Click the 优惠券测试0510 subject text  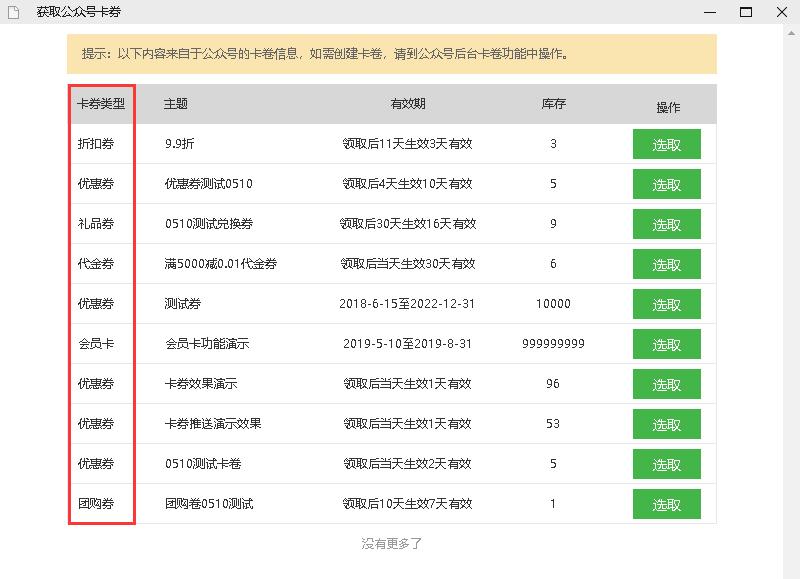point(209,184)
